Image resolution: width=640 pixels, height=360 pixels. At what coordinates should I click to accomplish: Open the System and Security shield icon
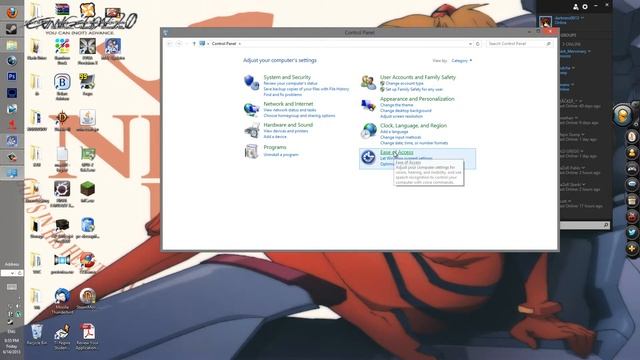[251, 82]
